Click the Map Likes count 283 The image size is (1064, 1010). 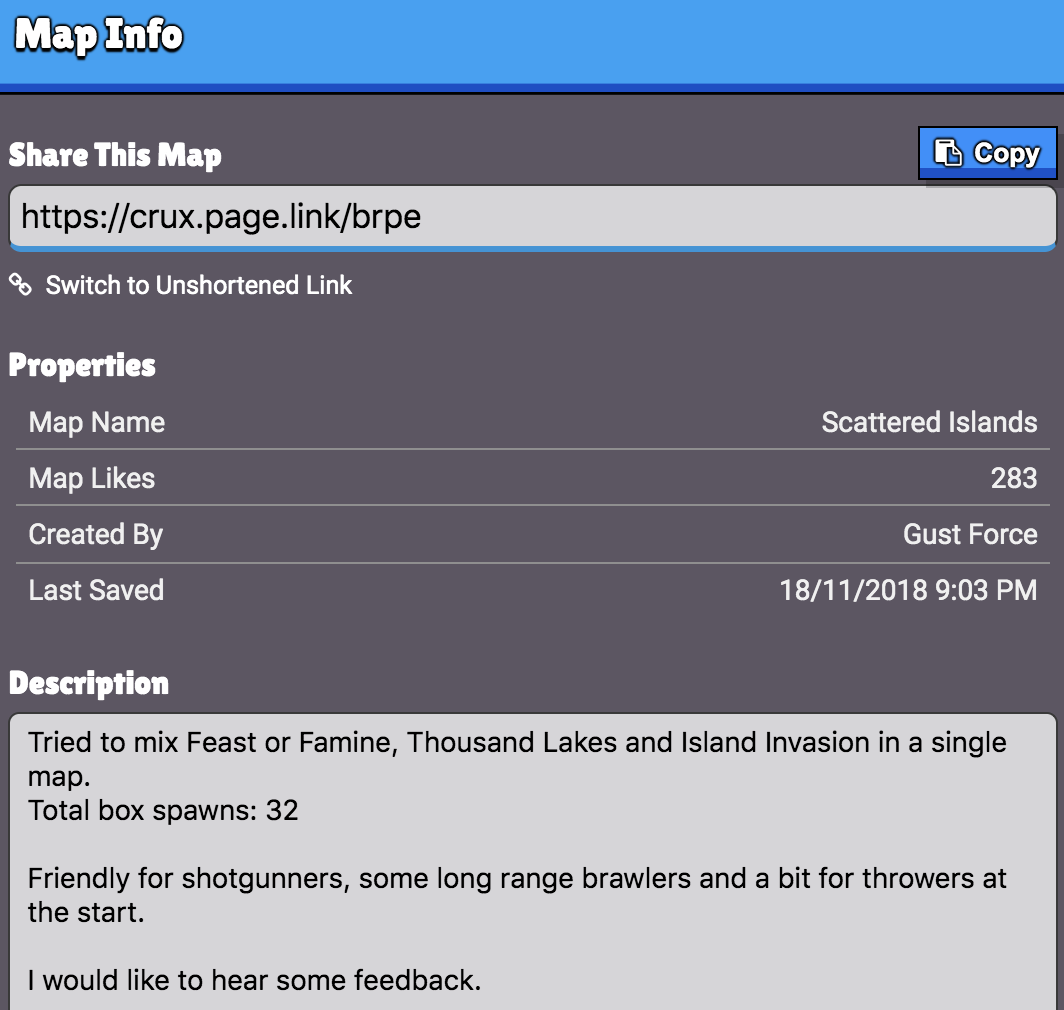click(x=1014, y=479)
